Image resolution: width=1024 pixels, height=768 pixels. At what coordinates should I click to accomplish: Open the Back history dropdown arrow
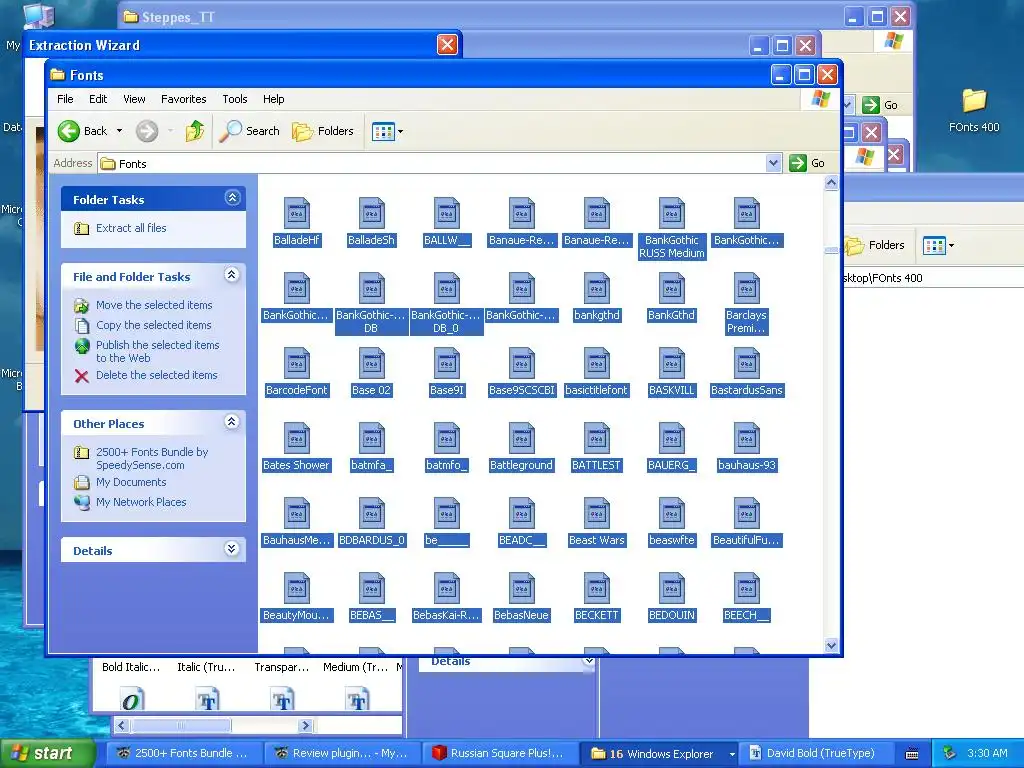[120, 131]
